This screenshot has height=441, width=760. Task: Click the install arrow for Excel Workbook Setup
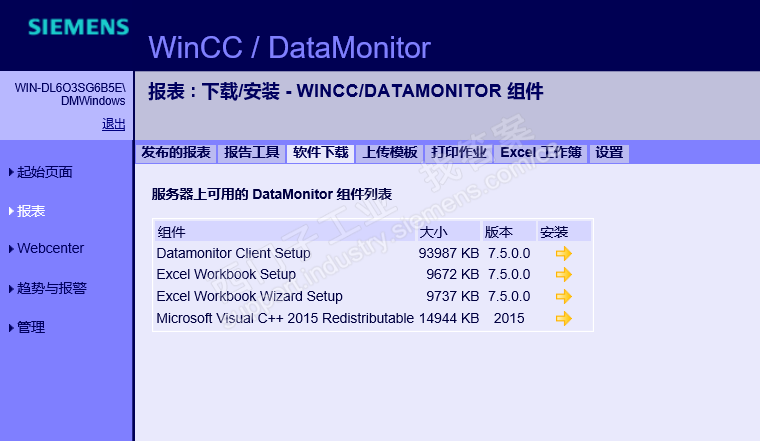coord(563,275)
